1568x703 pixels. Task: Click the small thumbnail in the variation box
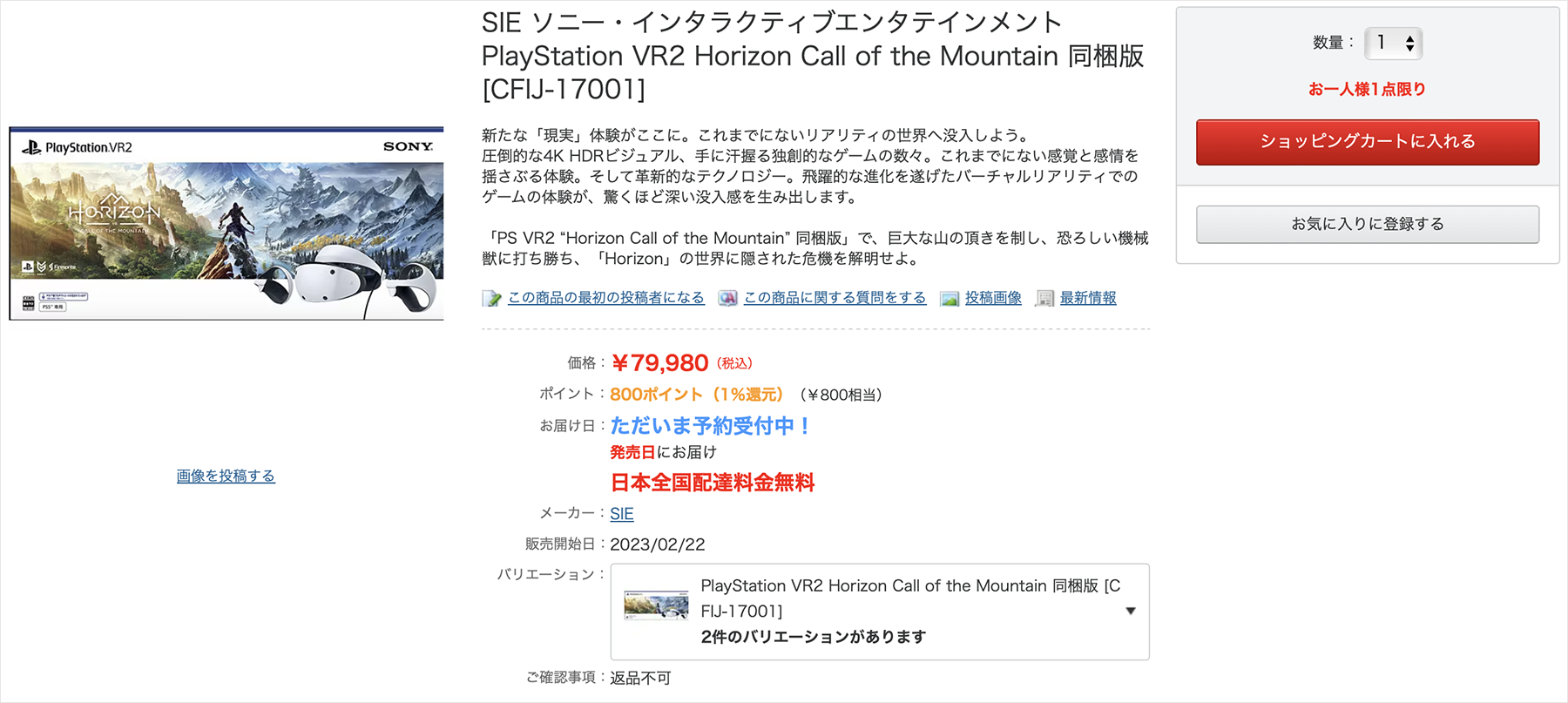point(656,605)
